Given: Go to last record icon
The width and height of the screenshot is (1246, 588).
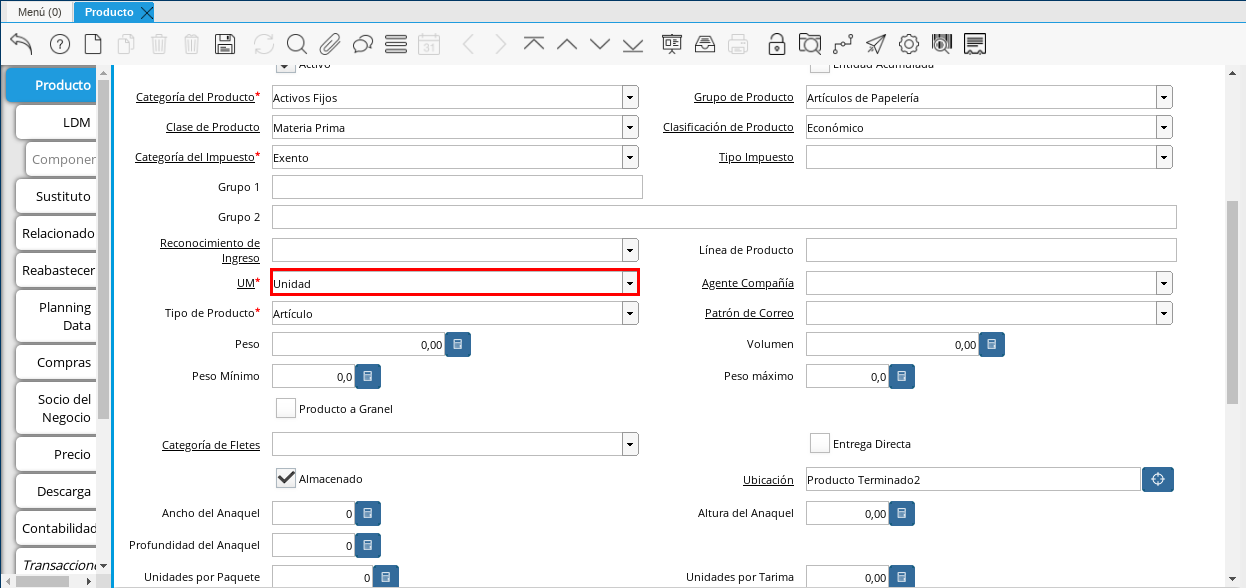Looking at the screenshot, I should [633, 44].
